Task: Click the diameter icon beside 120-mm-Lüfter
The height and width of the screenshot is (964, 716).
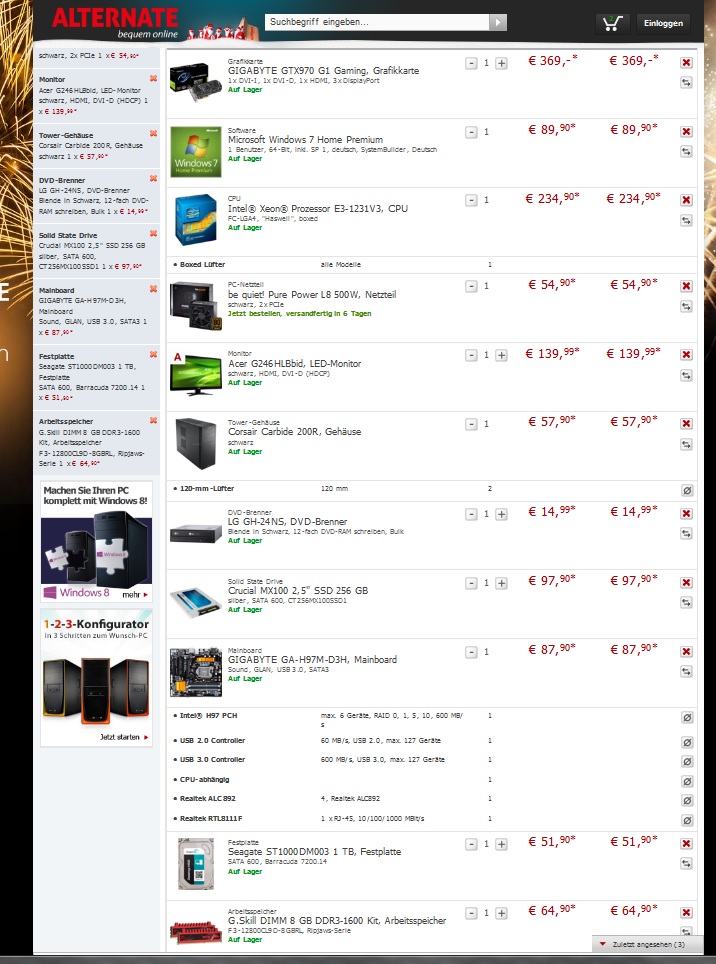Action: pyautogui.click(x=687, y=491)
